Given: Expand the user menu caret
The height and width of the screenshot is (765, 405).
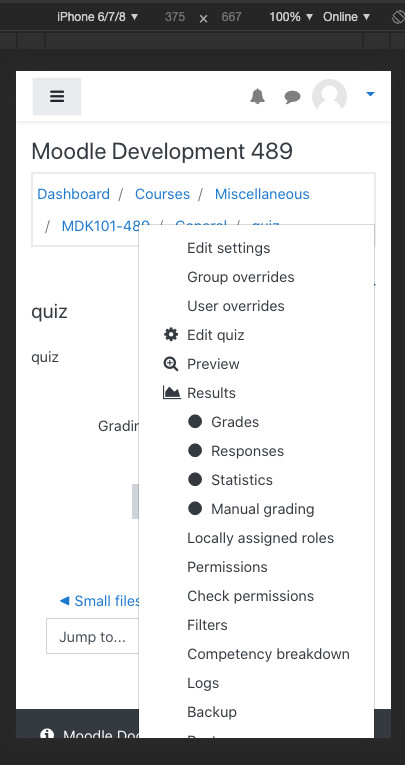Looking at the screenshot, I should point(370,94).
